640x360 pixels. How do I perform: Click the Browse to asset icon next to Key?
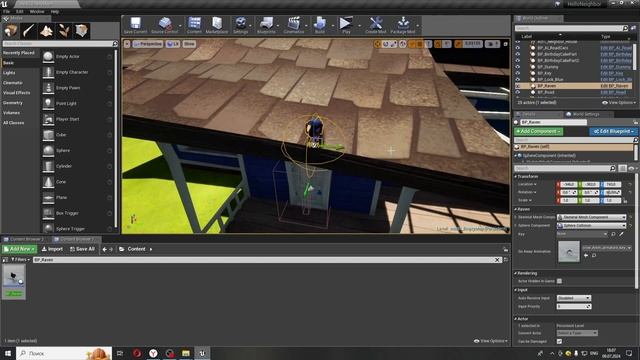tap(613, 234)
